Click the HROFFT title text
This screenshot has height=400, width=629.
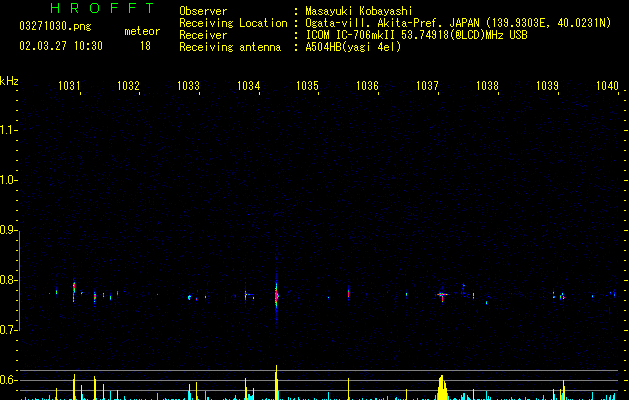[x=102, y=8]
